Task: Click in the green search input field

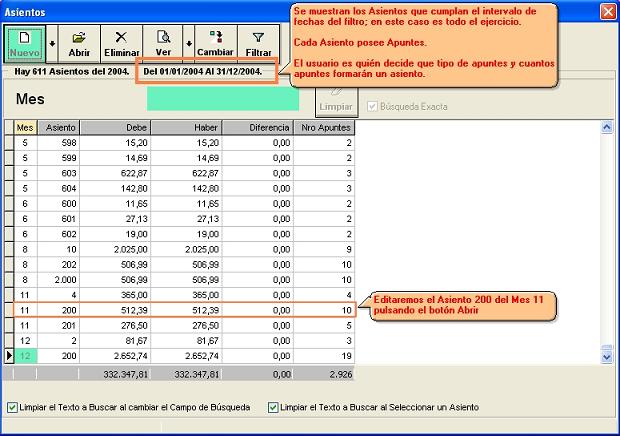Action: (x=223, y=99)
